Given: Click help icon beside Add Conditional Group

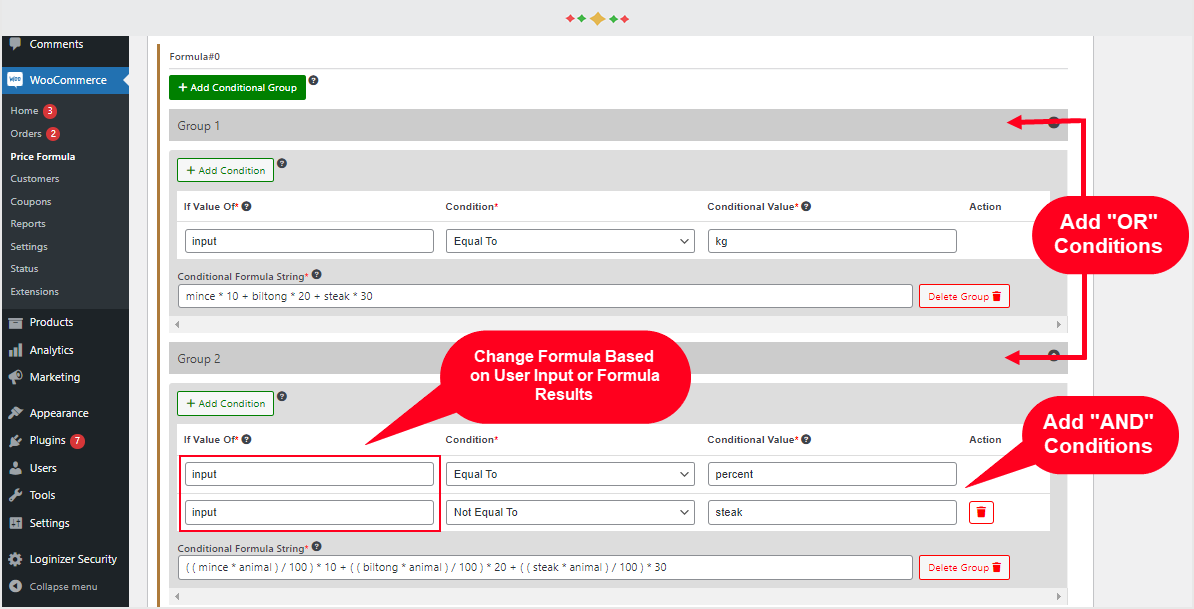Looking at the screenshot, I should (314, 81).
